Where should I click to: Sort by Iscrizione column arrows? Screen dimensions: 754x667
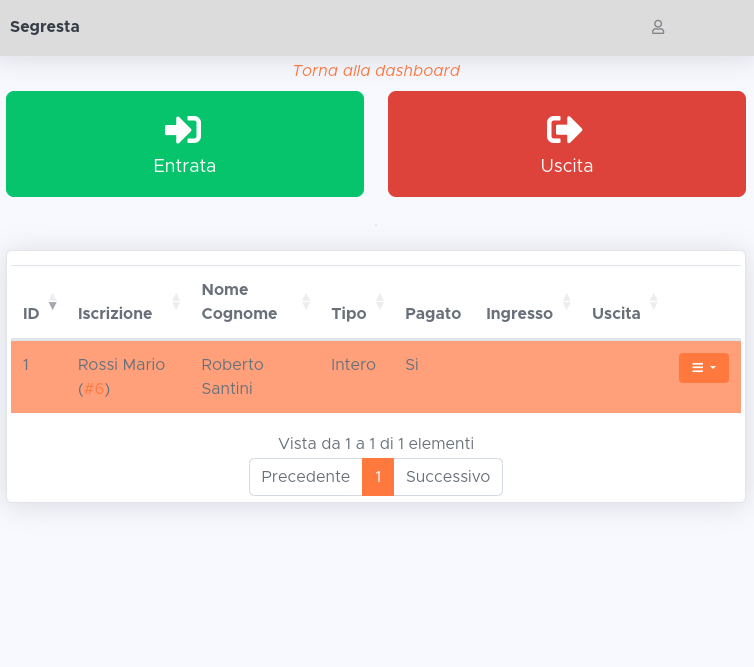point(176,302)
